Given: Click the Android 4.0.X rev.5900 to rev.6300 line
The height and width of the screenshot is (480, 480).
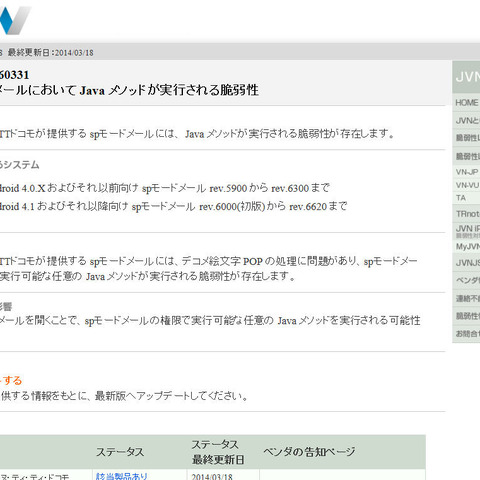Looking at the screenshot, I should 165,188.
